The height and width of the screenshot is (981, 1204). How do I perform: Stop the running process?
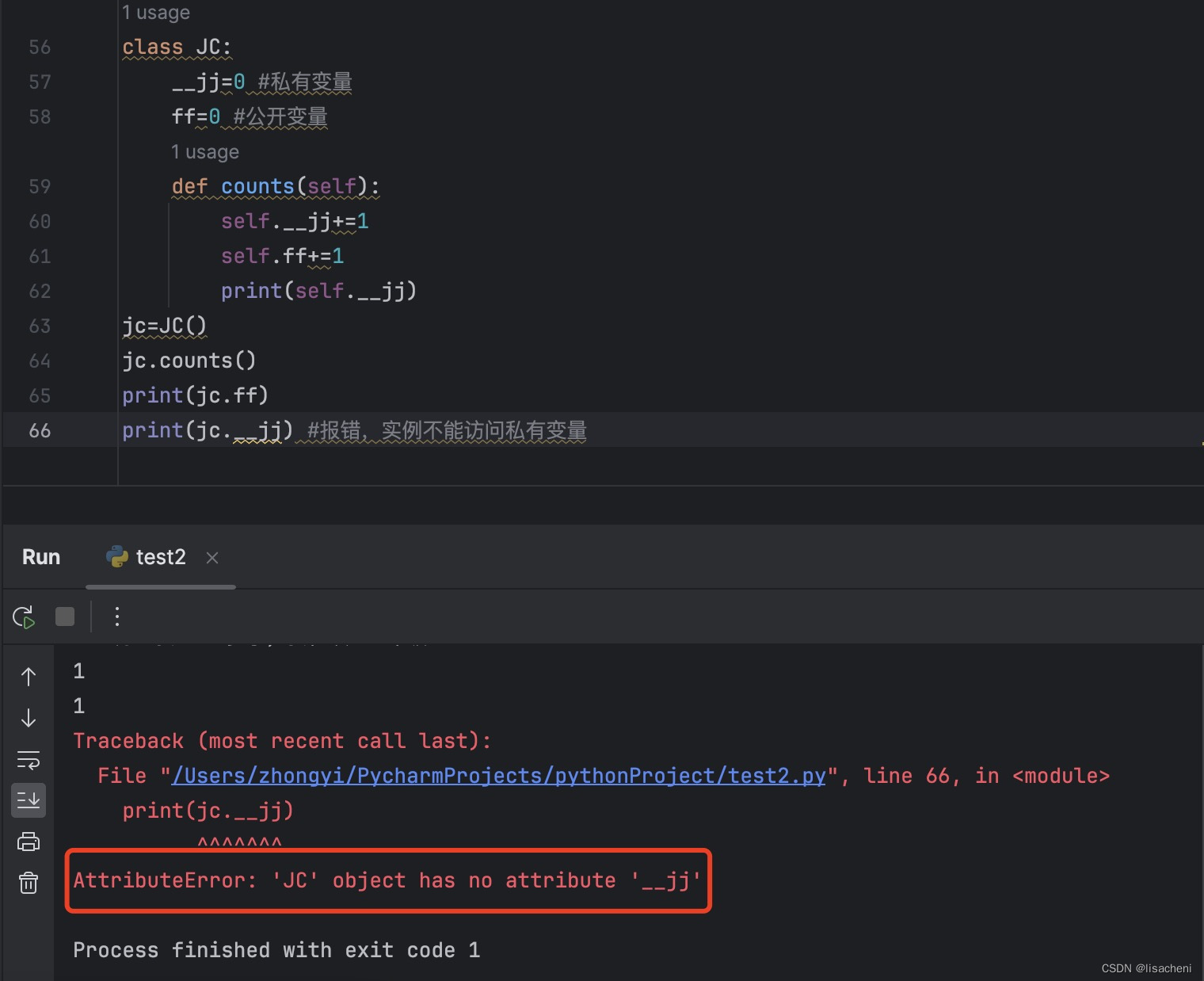pyautogui.click(x=65, y=616)
